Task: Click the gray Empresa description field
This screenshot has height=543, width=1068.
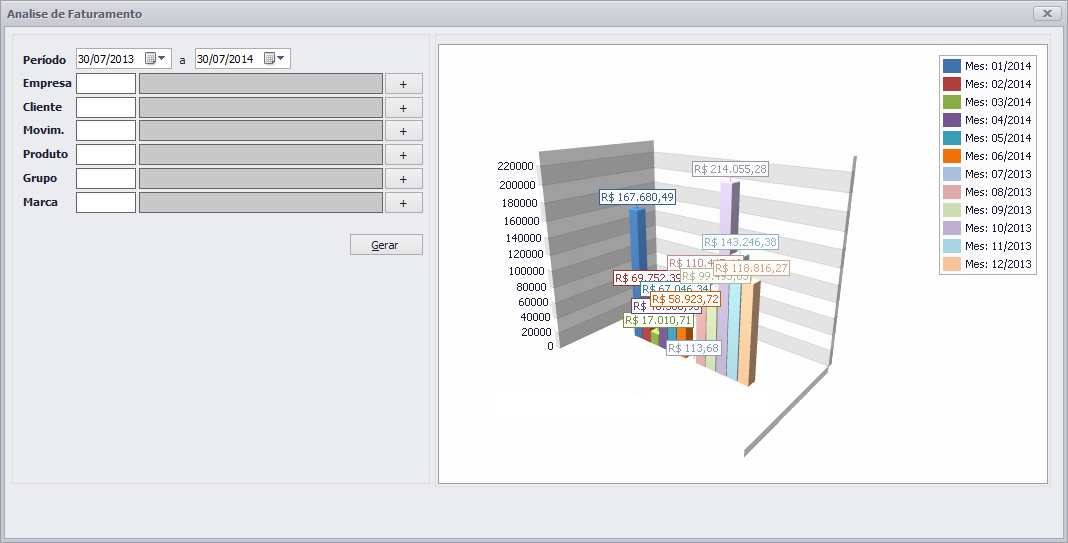Action: (261, 84)
